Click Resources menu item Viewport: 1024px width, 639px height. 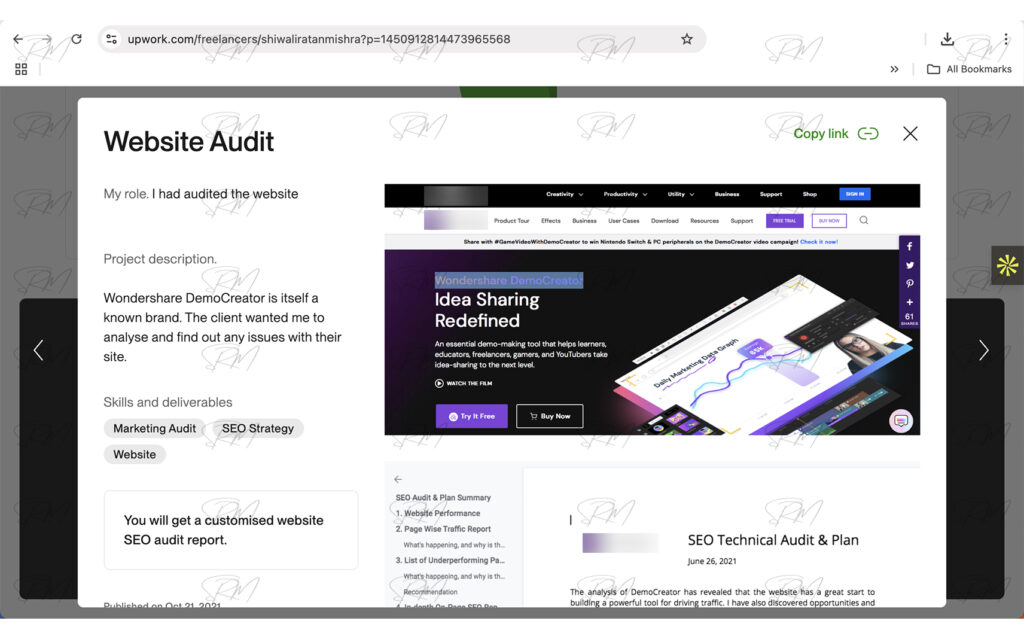(x=704, y=221)
